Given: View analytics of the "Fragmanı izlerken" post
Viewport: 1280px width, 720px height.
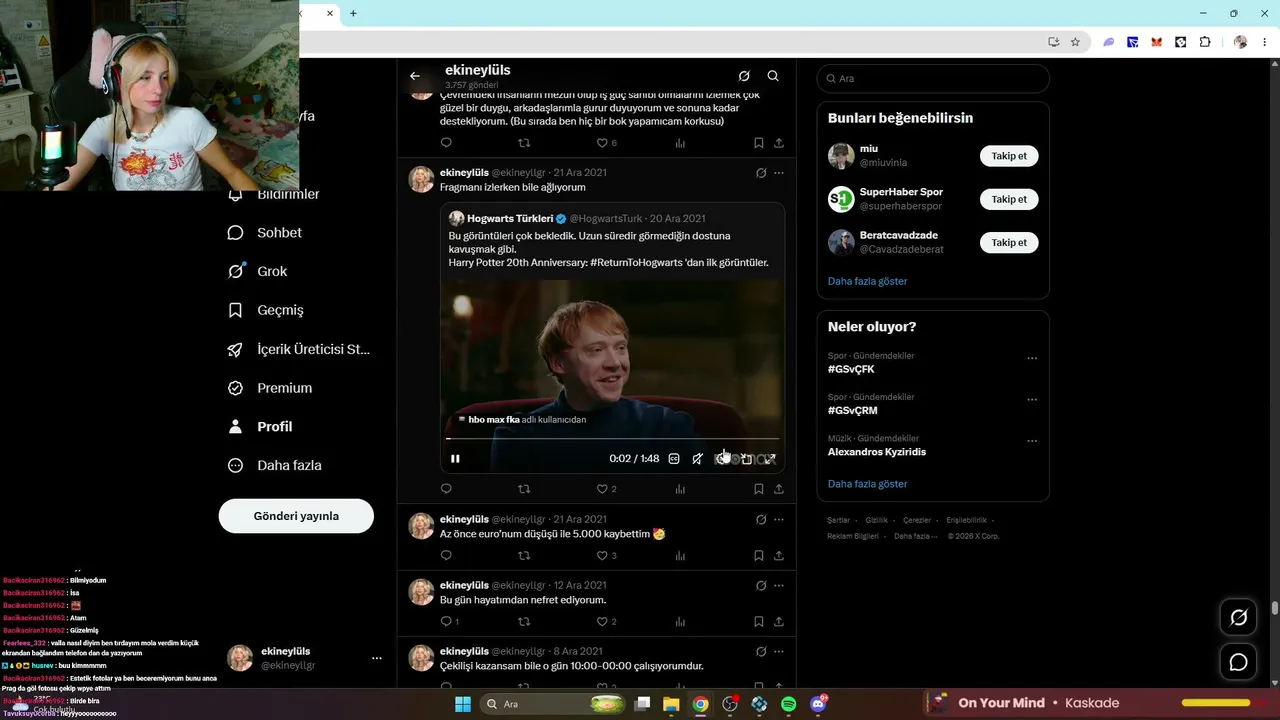Looking at the screenshot, I should point(680,489).
